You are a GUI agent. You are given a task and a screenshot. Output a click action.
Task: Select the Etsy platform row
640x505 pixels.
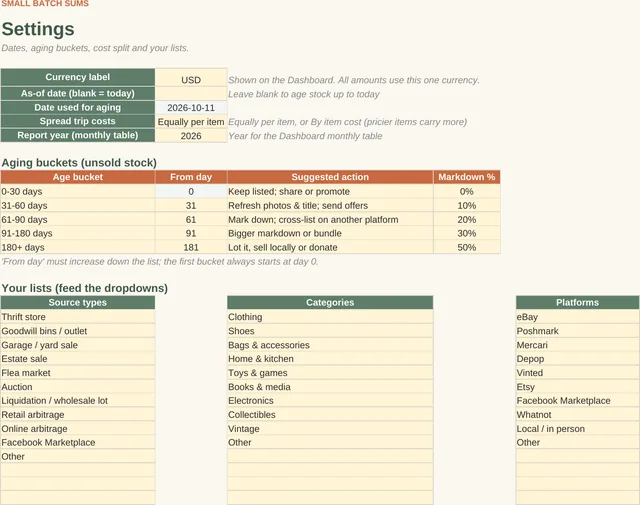578,387
